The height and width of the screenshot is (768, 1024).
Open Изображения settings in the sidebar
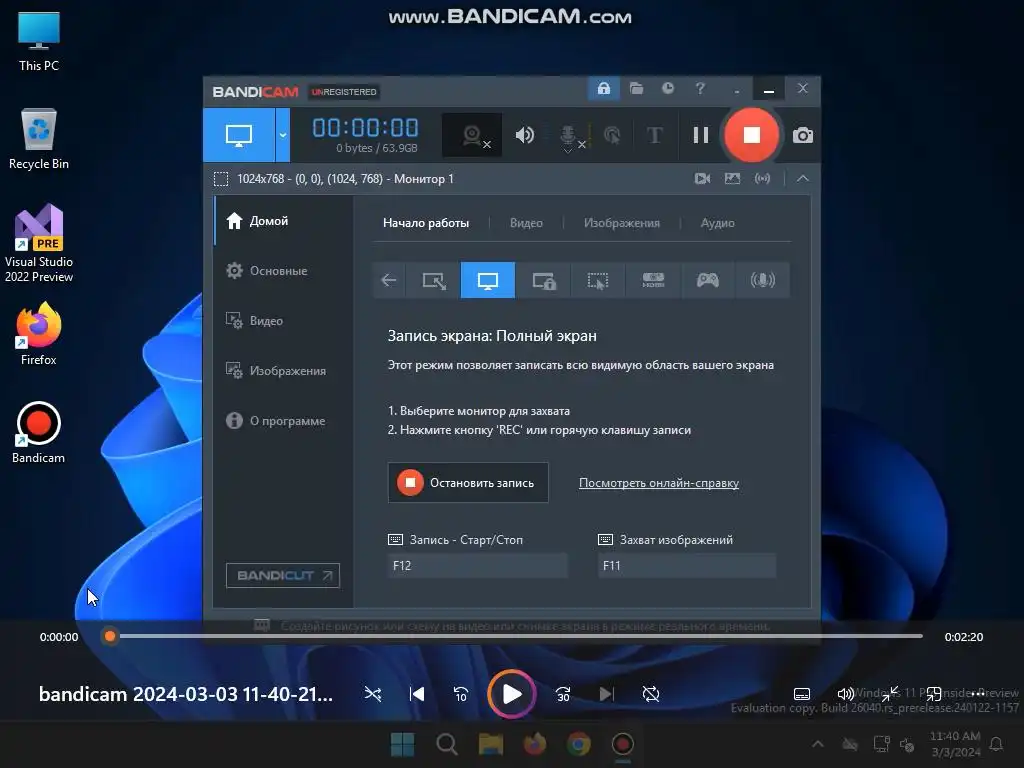pyautogui.click(x=283, y=370)
